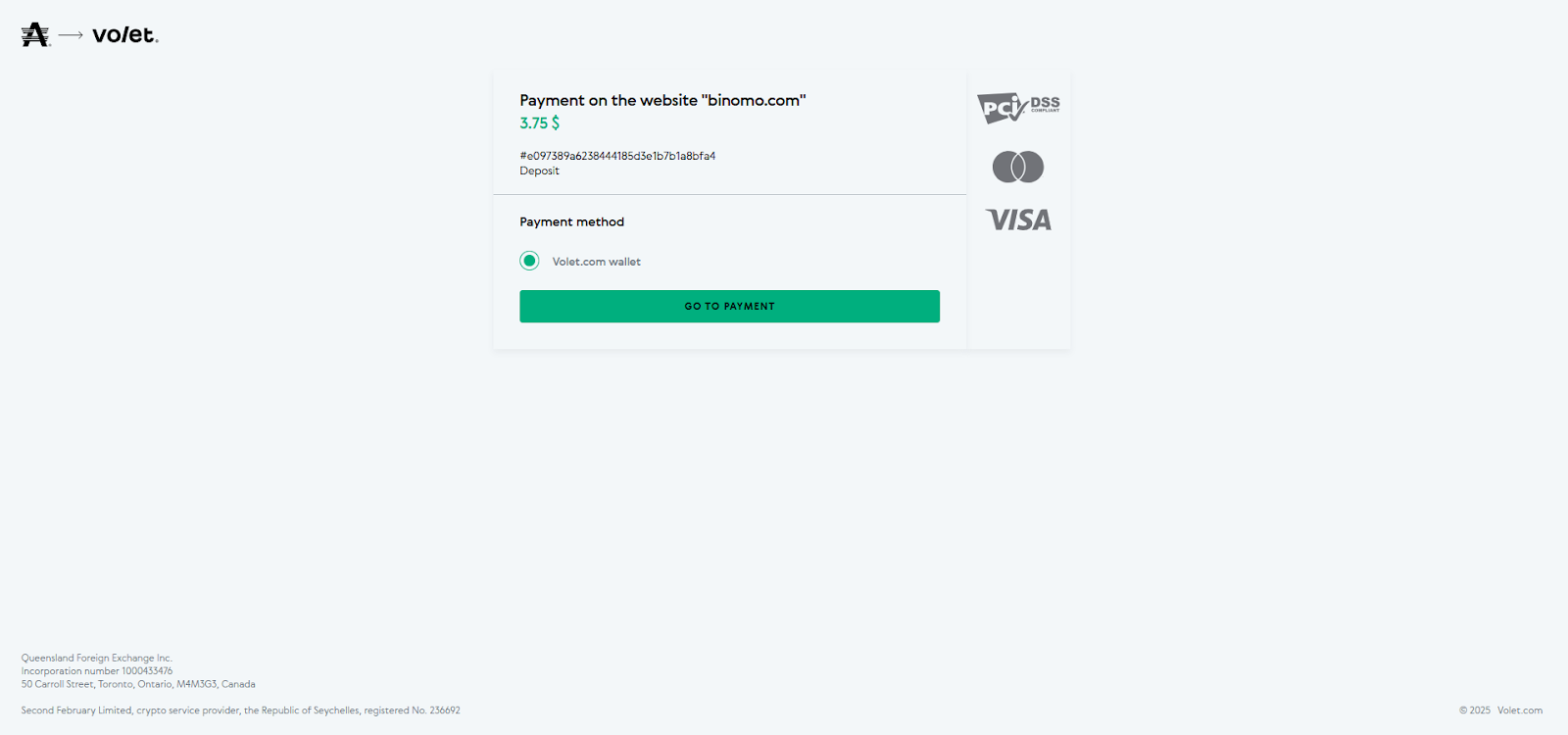This screenshot has height=735, width=1568.
Task: Click the 'Payment method' heading
Action: pos(571,222)
